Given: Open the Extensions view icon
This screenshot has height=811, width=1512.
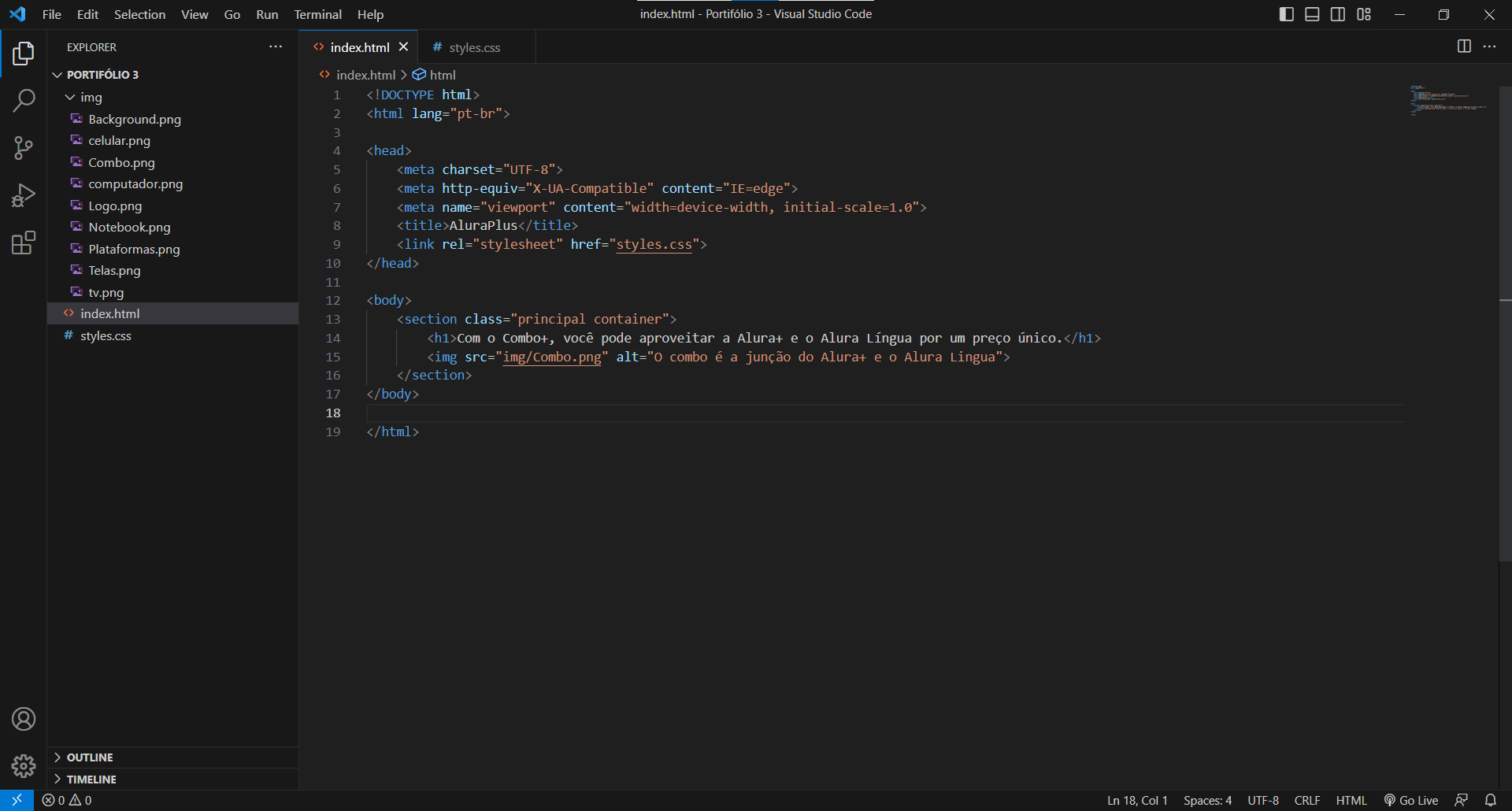Looking at the screenshot, I should point(24,243).
